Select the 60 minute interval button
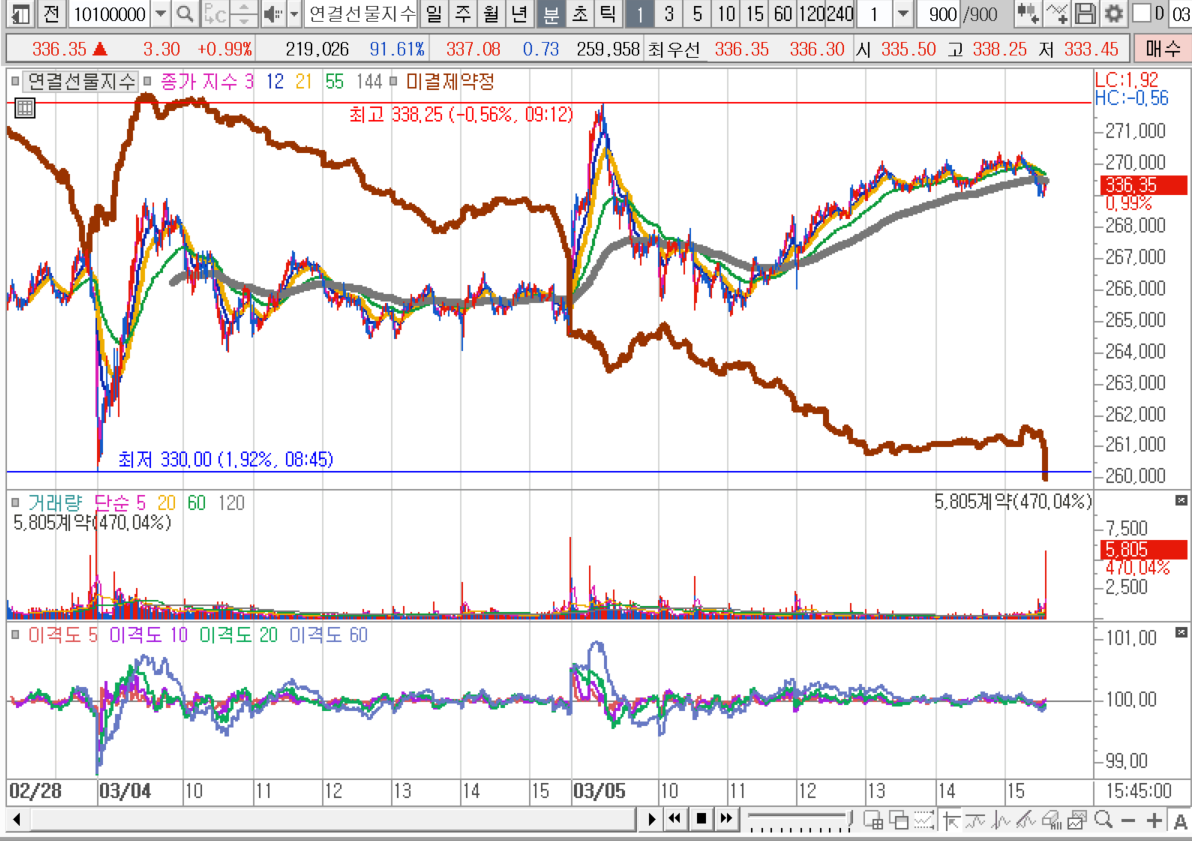The height and width of the screenshot is (841, 1192). [783, 14]
